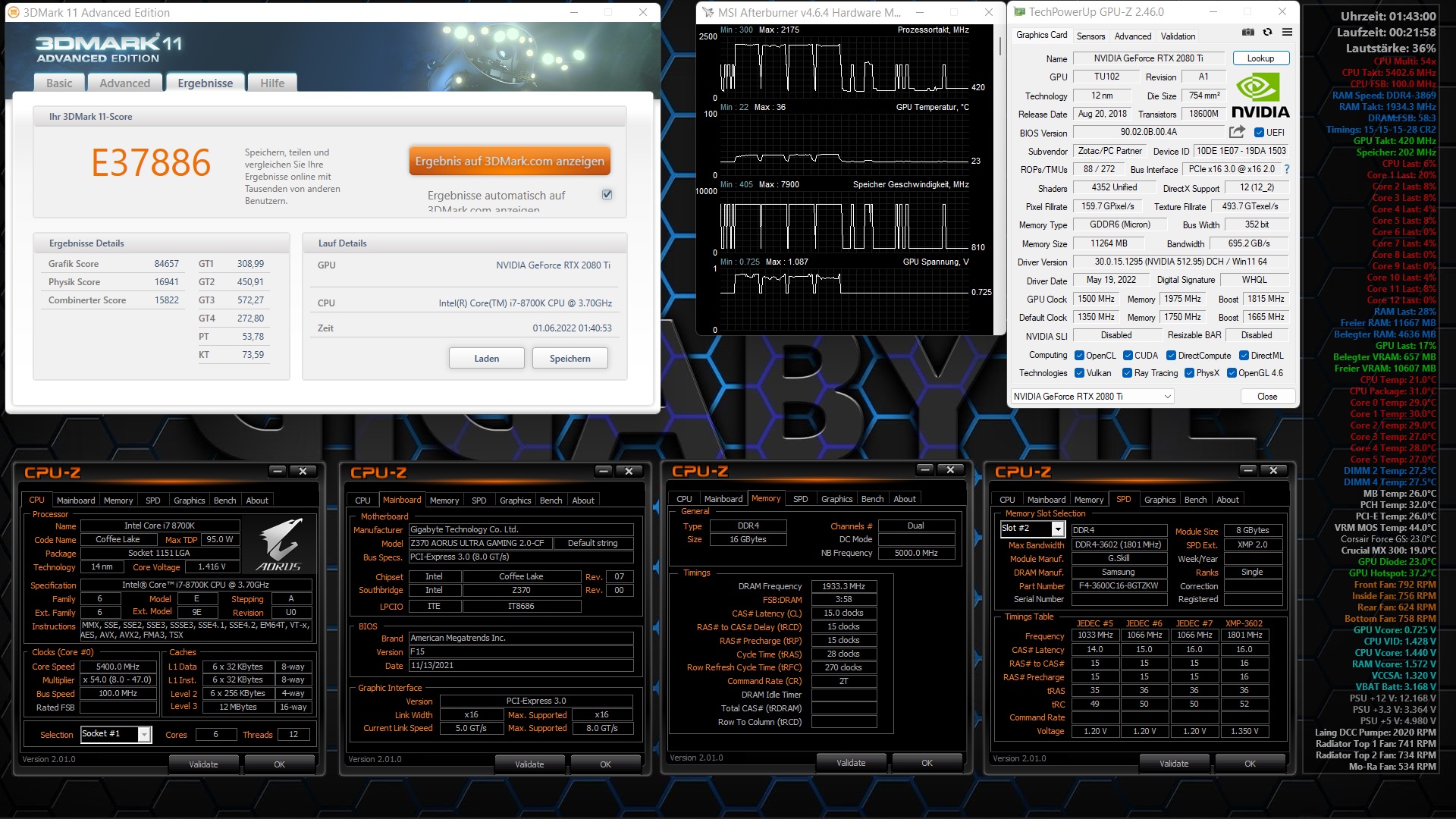
Task: Open About tab in the CPU-Z Mainboard window
Action: pos(583,500)
